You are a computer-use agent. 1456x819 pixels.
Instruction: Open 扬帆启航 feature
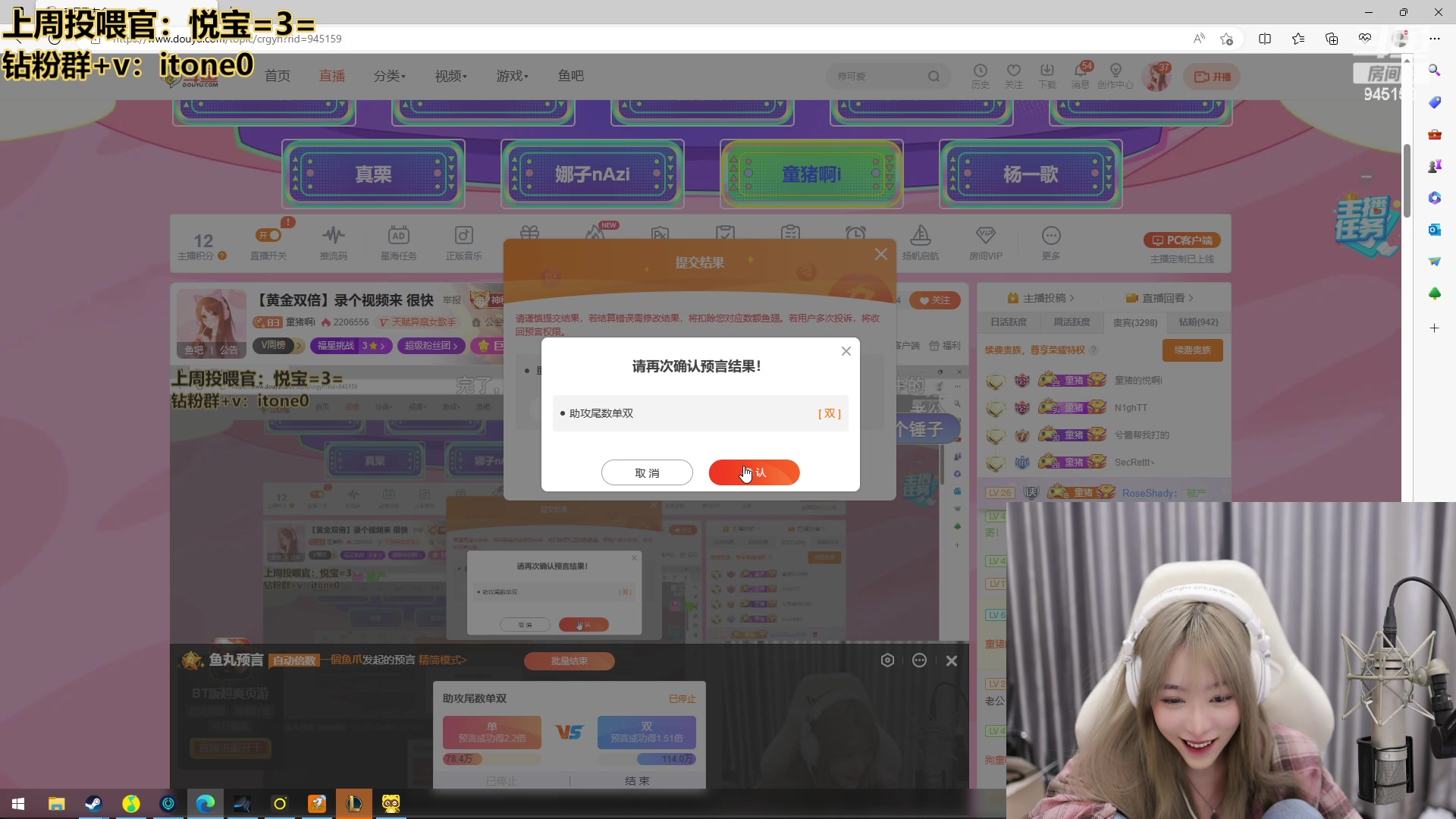tap(919, 241)
